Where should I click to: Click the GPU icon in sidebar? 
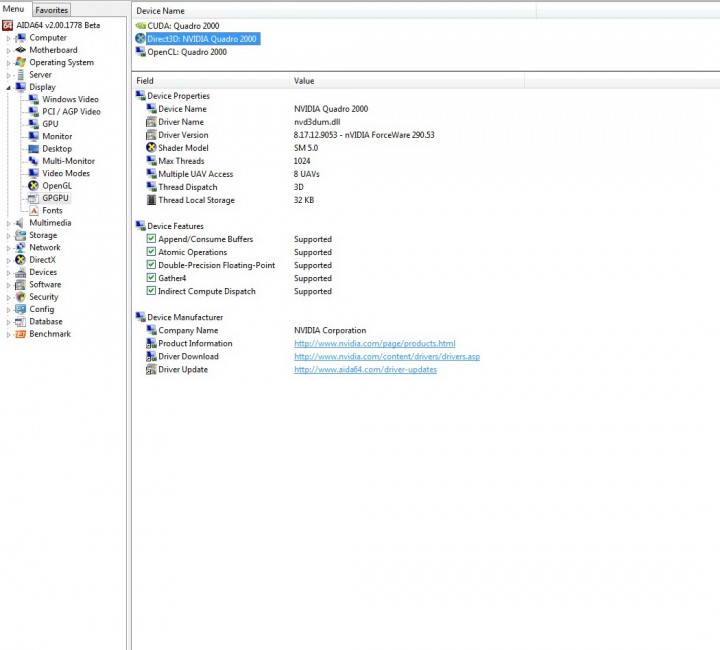pyautogui.click(x=34, y=124)
